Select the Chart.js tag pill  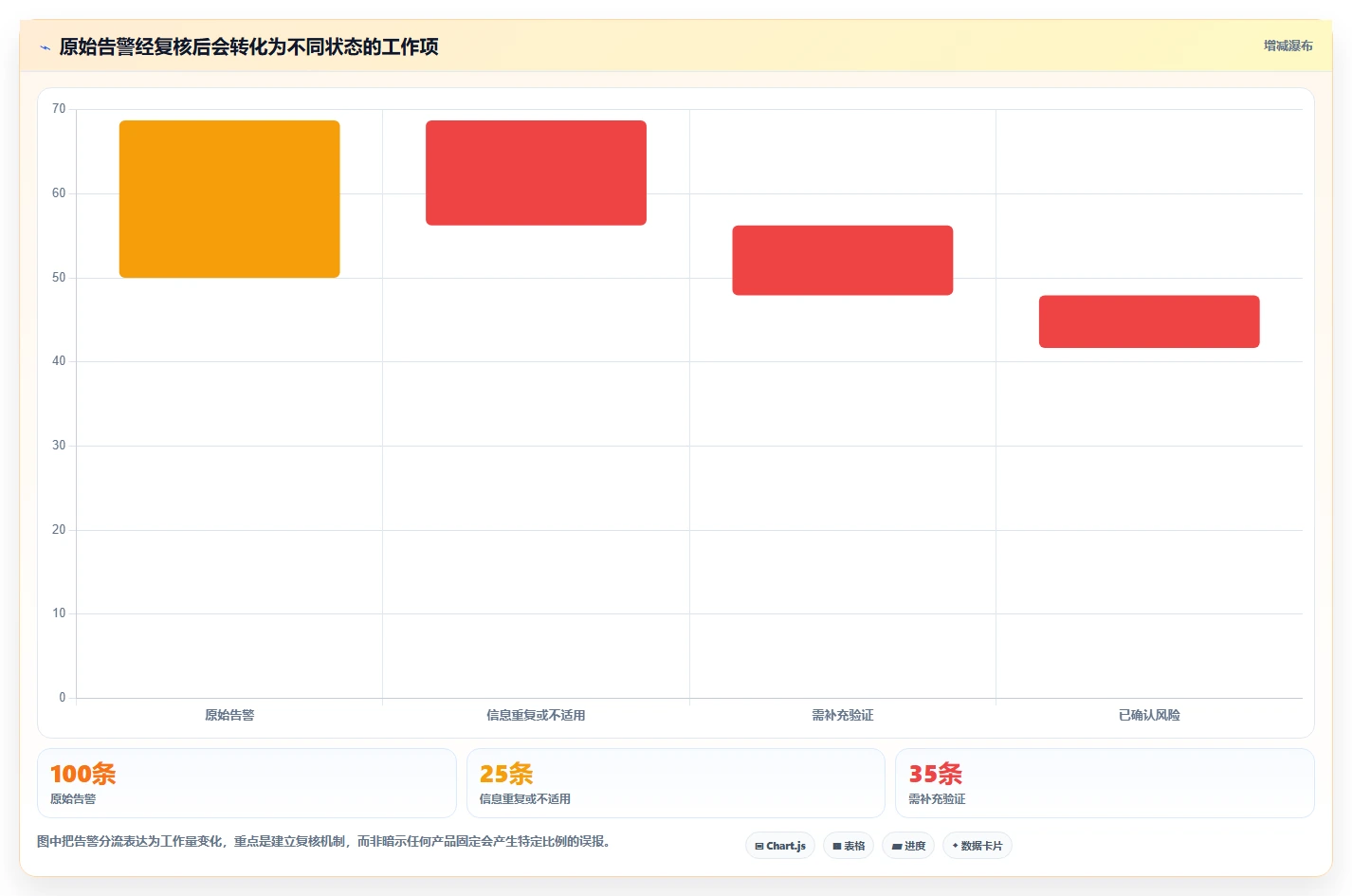coord(780,846)
